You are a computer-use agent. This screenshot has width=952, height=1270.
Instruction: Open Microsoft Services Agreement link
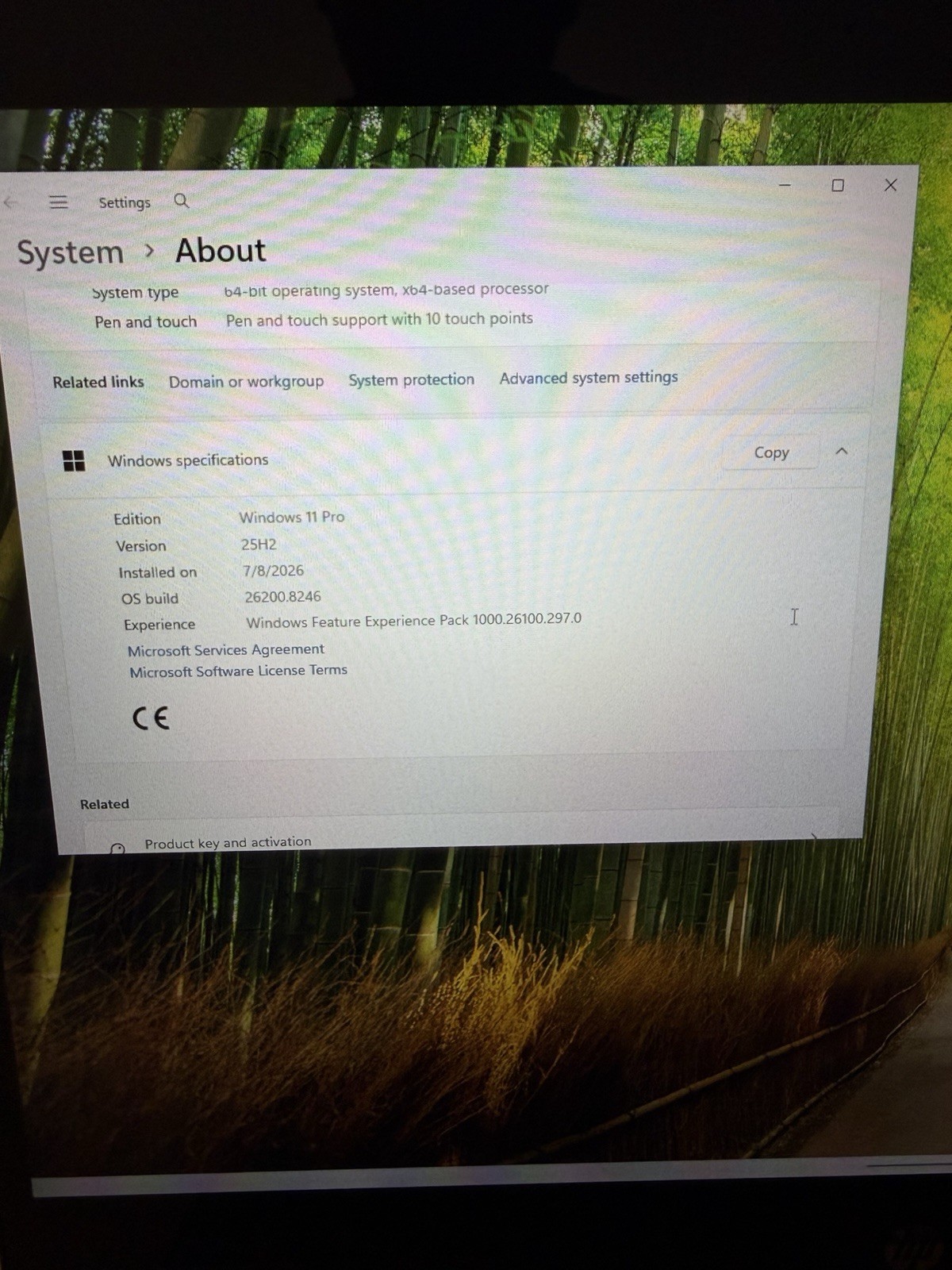pos(226,649)
